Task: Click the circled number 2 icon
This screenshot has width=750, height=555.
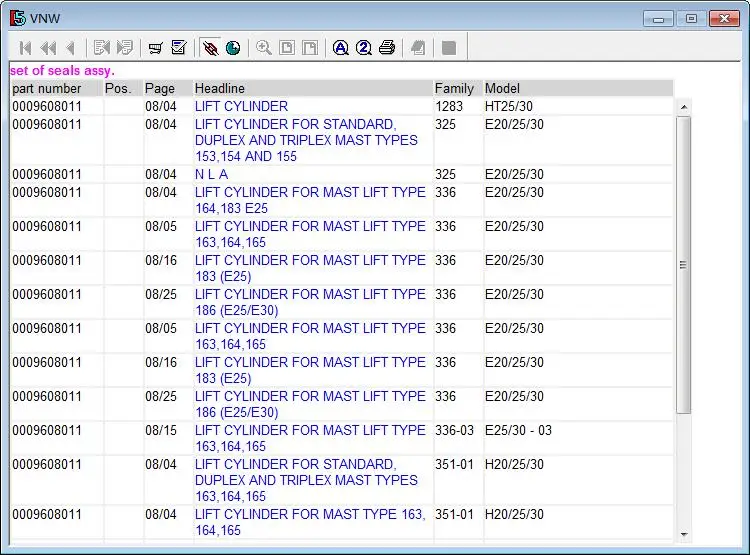Action: point(364,48)
